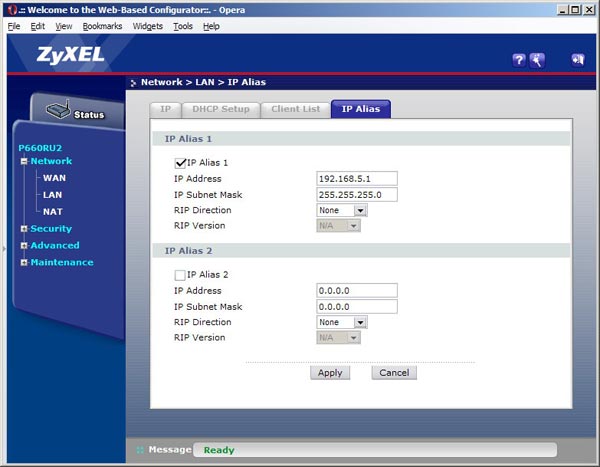The height and width of the screenshot is (467, 600).
Task: Switch to the Client List tab
Action: point(295,110)
